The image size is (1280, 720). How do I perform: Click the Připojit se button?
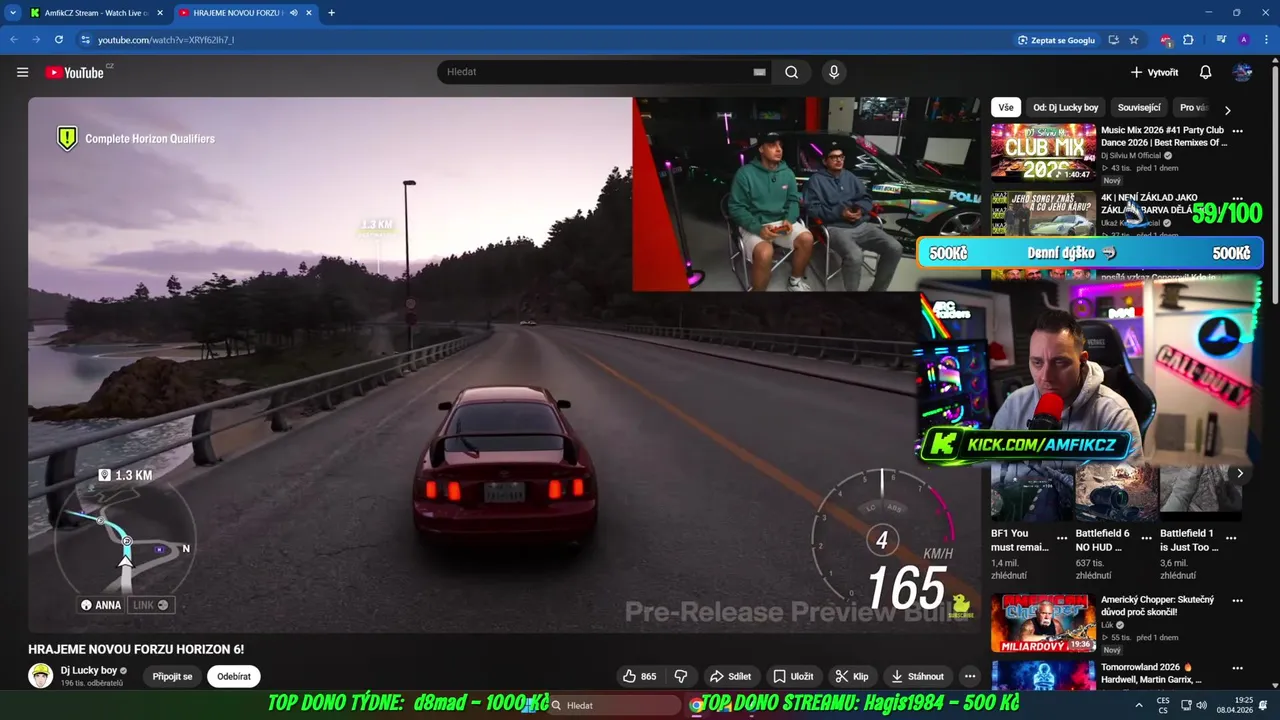coord(172,676)
